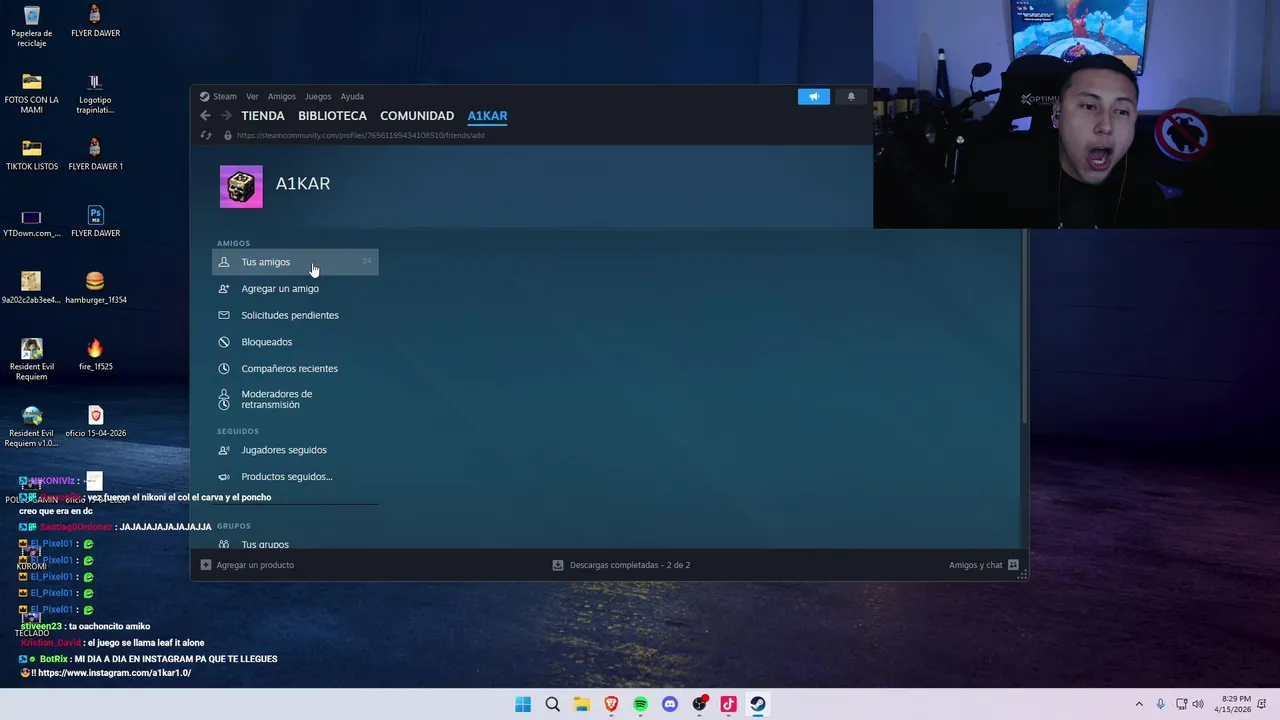1280x720 pixels.
Task: Select the Logotipo trapinlati desktop file
Action: coord(95,93)
